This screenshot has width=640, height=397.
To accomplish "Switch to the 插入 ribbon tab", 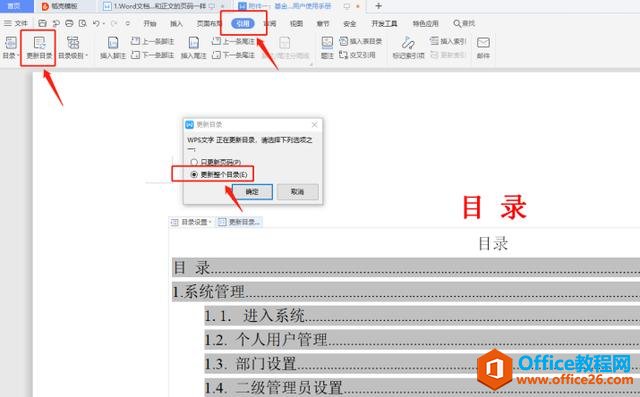I will (x=176, y=23).
